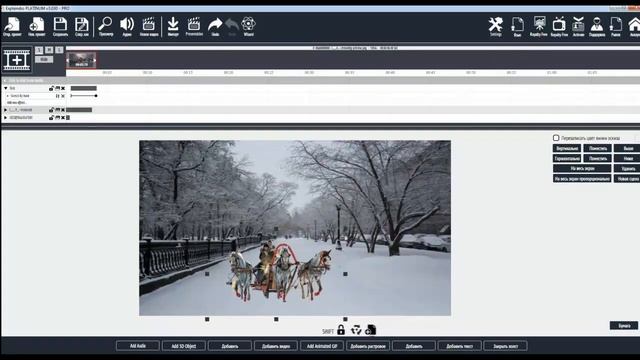This screenshot has width=640, height=360.
Task: Remove the Stretch sub-row with its X
Action: pos(63,96)
